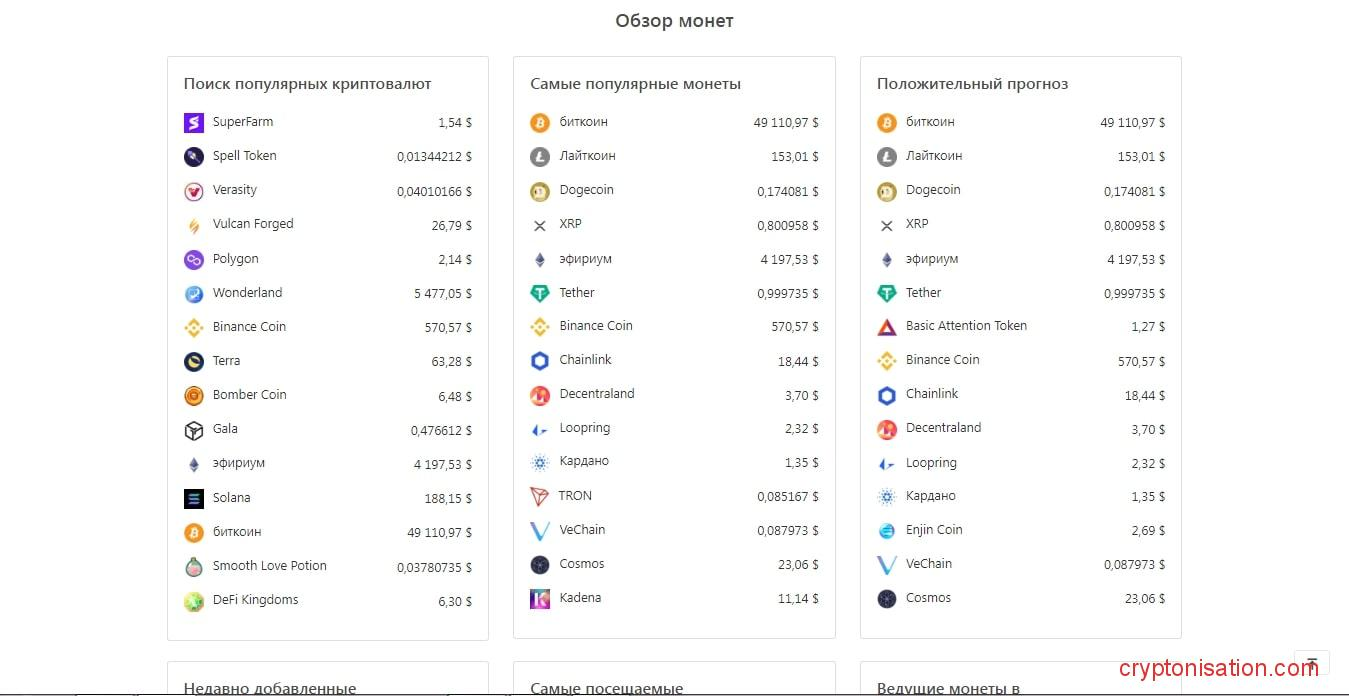Screen dimensions: 1349x696
Task: Click the SuperFarm coin icon
Action: point(194,123)
